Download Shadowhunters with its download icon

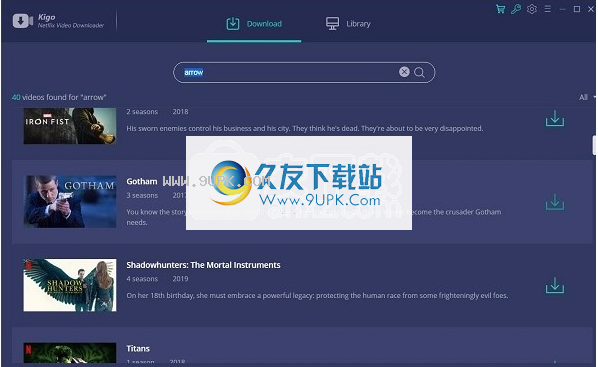(555, 286)
